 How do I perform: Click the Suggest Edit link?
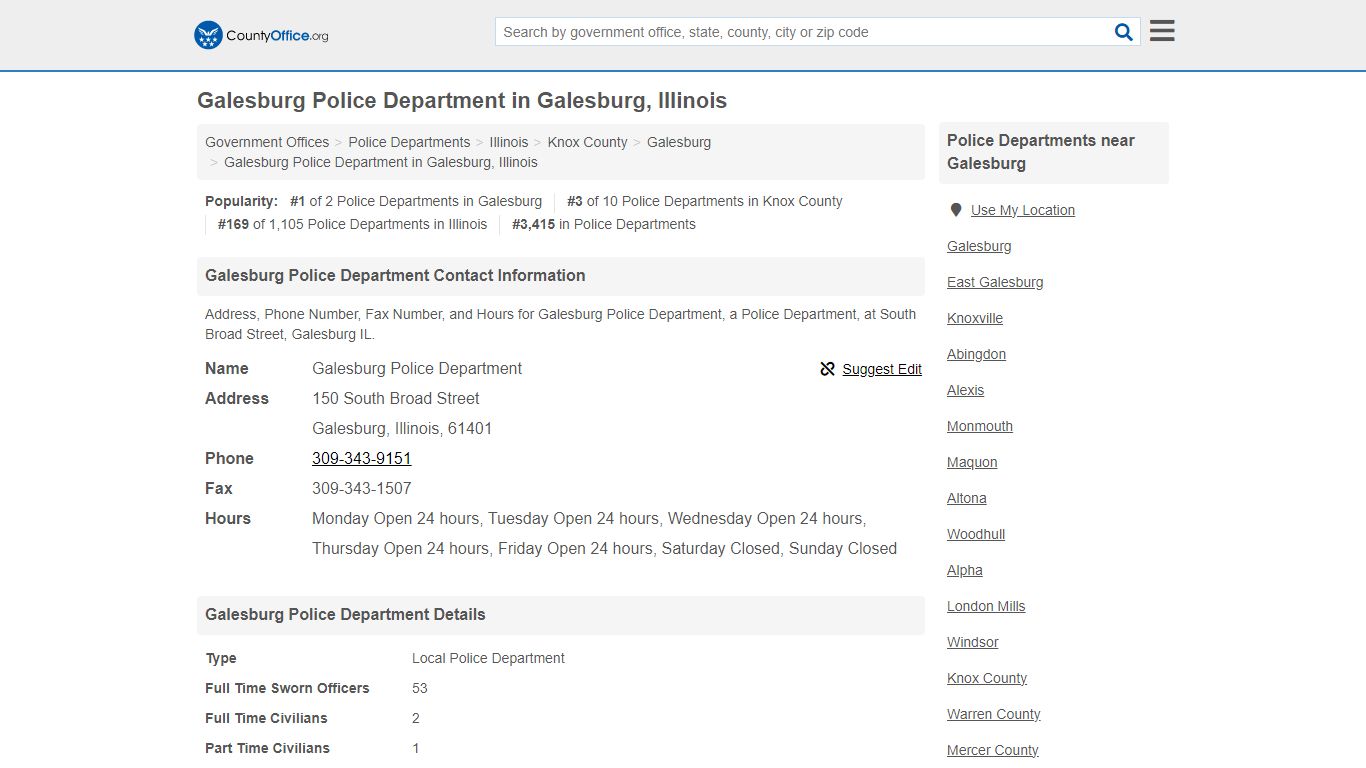point(882,369)
